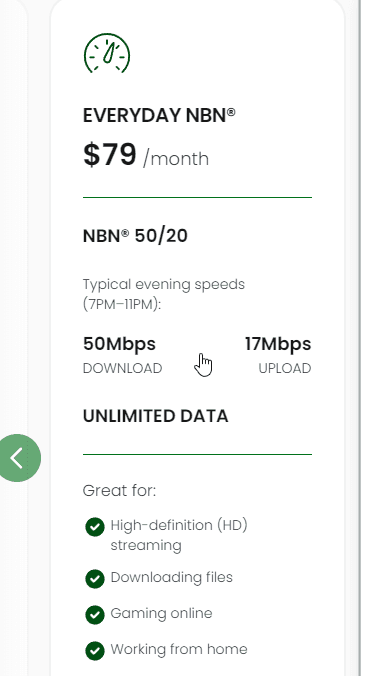Image resolution: width=365 pixels, height=676 pixels.
Task: Click the UNLIMITED DATA heading
Action: pyautogui.click(x=156, y=416)
